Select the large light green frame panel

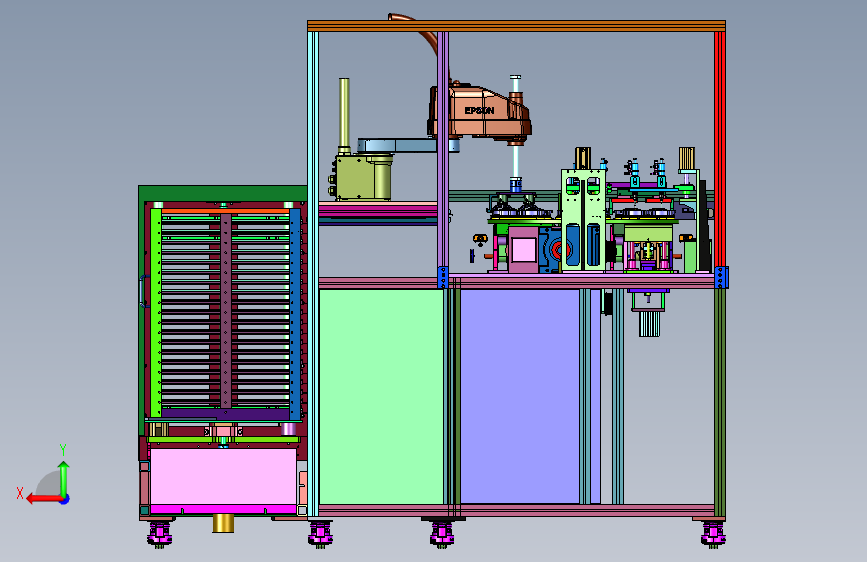click(x=382, y=397)
